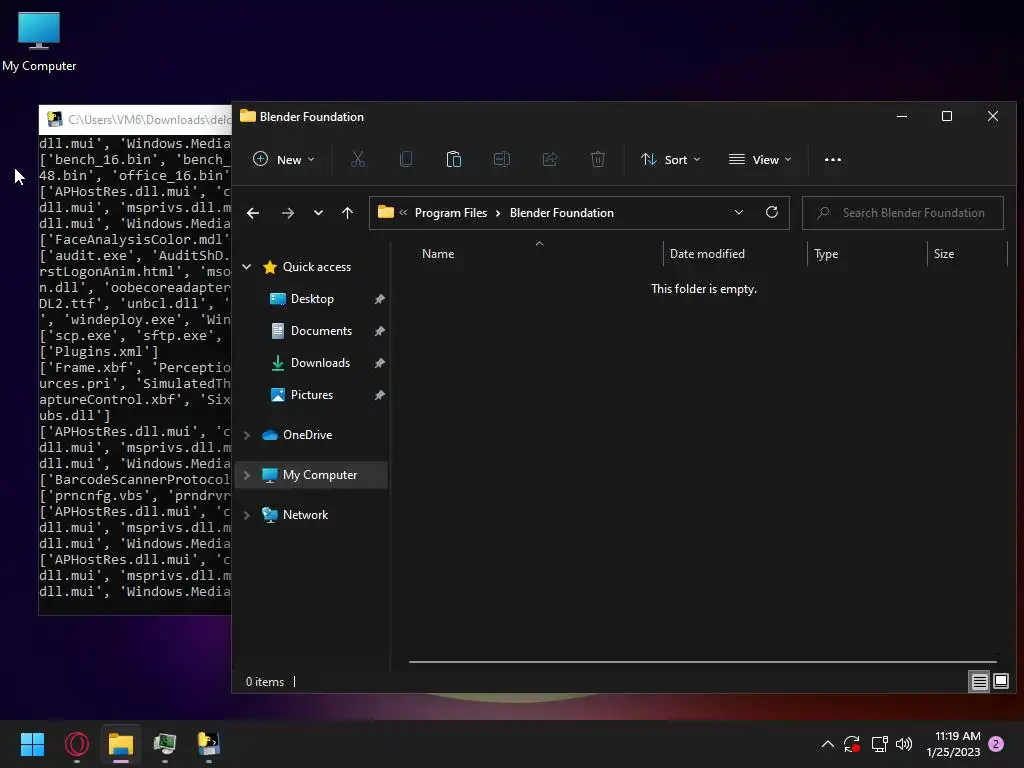The height and width of the screenshot is (768, 1024).
Task: Click the sync status tray icon
Action: [852, 744]
